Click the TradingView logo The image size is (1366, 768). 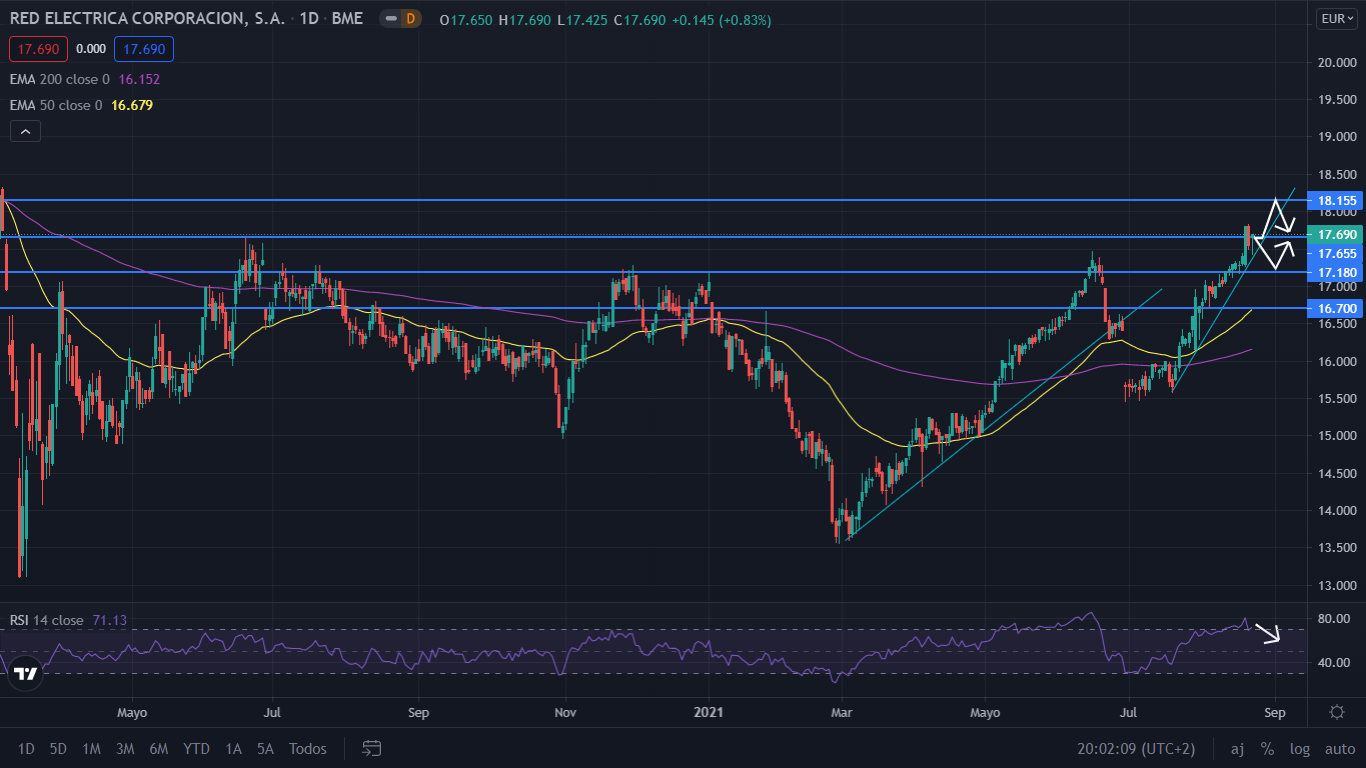(27, 674)
